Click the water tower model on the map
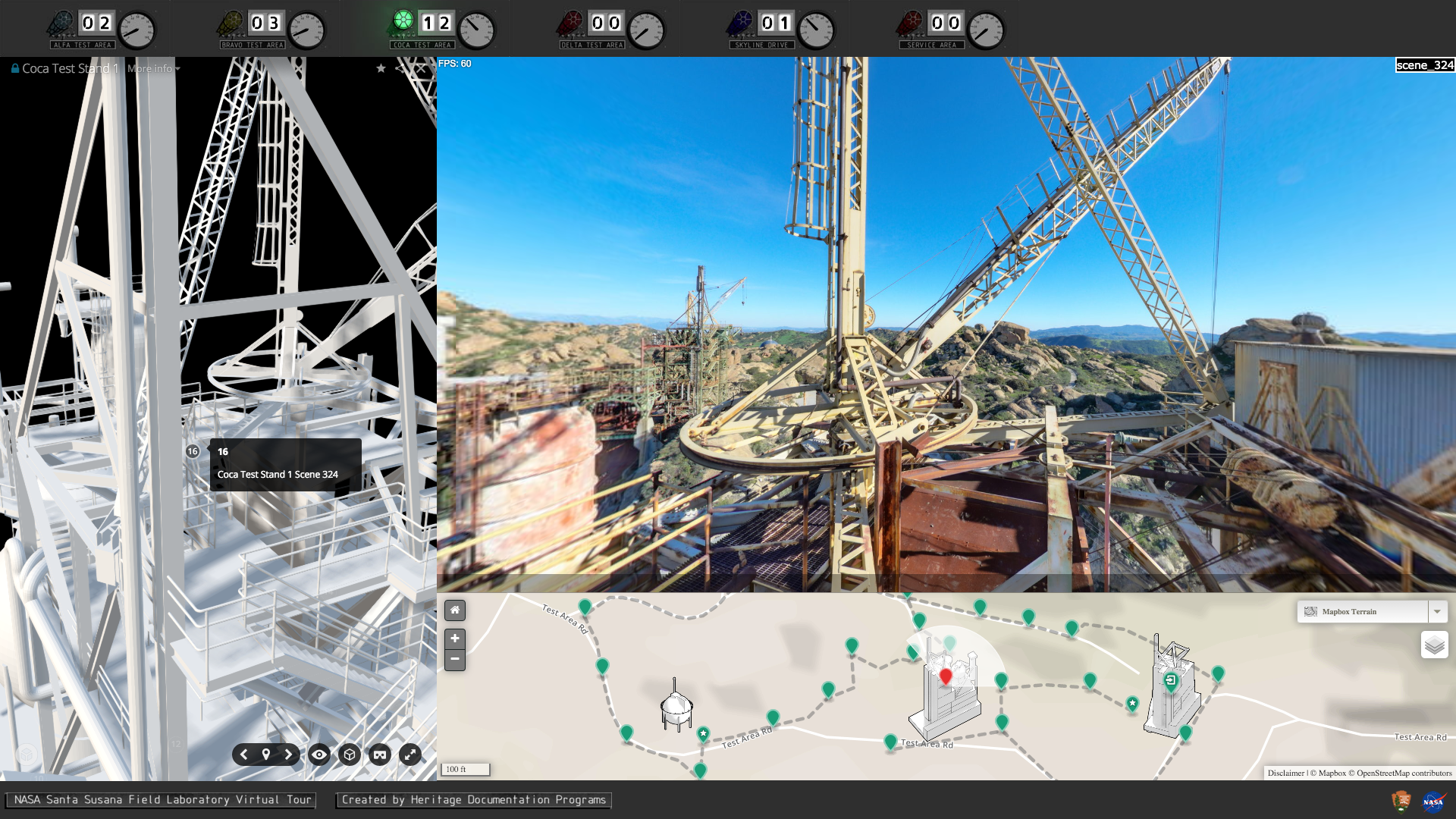Screen dimensions: 1456x819 676,706
